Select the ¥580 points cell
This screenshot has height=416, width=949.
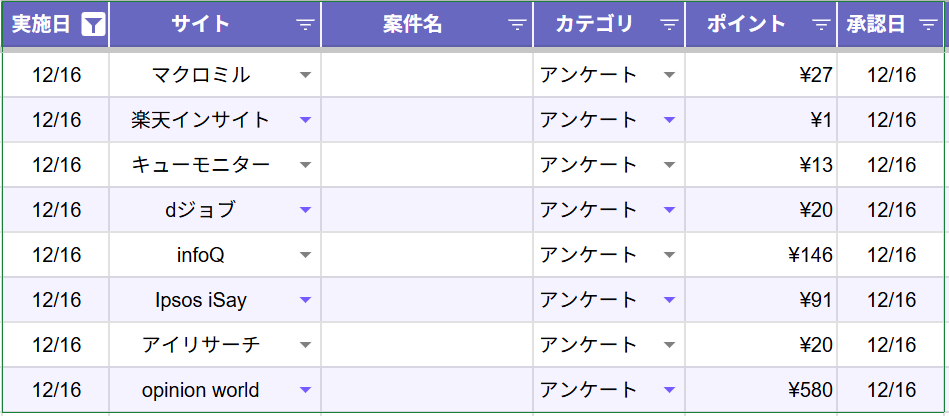pos(761,390)
